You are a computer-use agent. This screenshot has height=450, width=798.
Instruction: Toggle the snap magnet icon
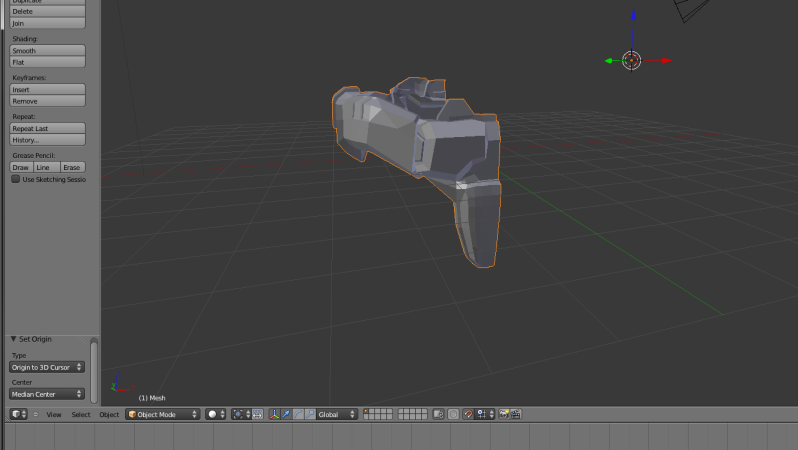click(468, 414)
